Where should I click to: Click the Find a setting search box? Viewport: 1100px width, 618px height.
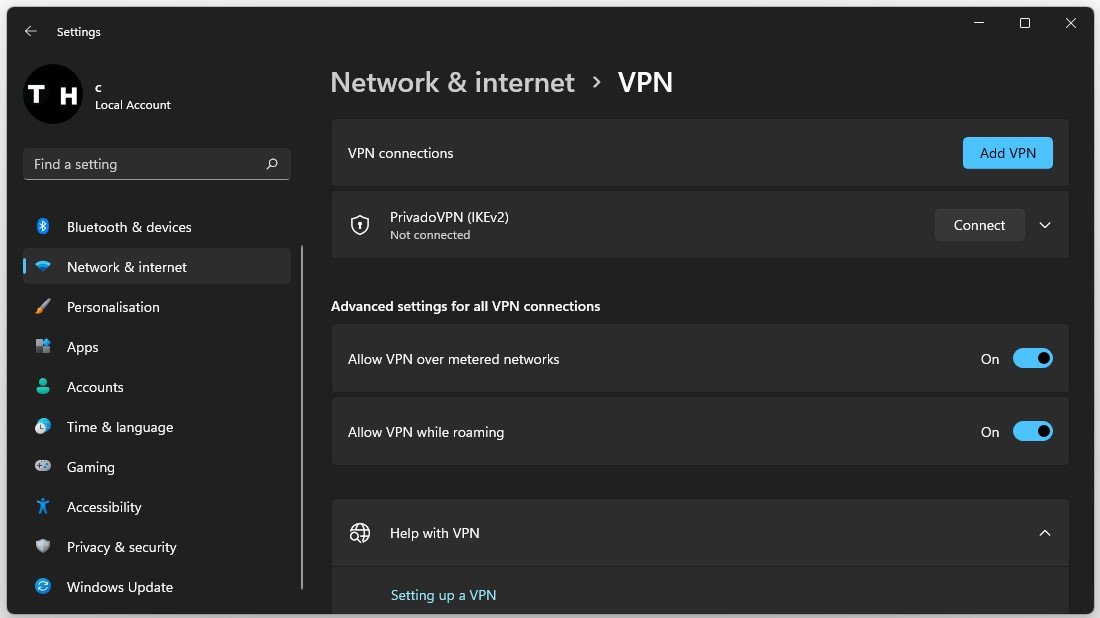pos(145,164)
